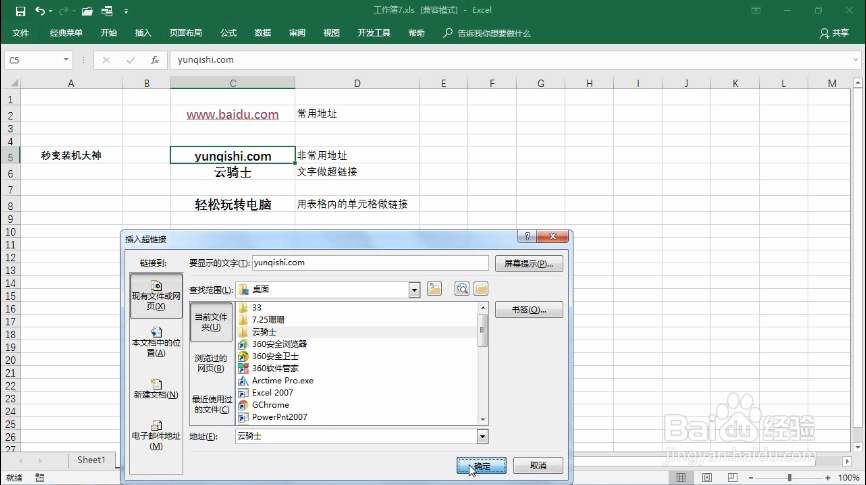Switch to the 插入 ribbon tab
The image size is (866, 485).
tap(143, 33)
